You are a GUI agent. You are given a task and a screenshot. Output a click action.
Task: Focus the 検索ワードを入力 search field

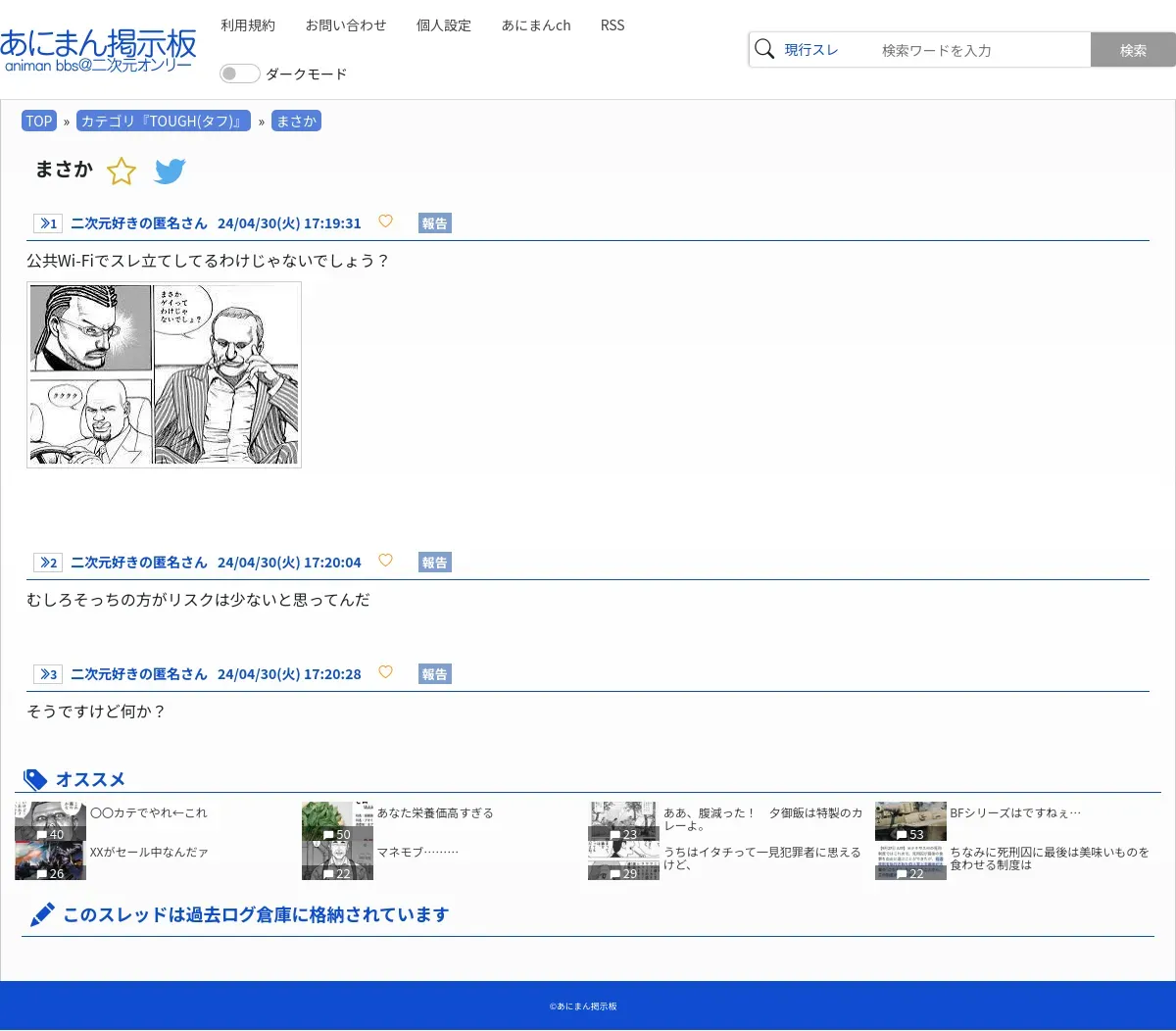[983, 50]
